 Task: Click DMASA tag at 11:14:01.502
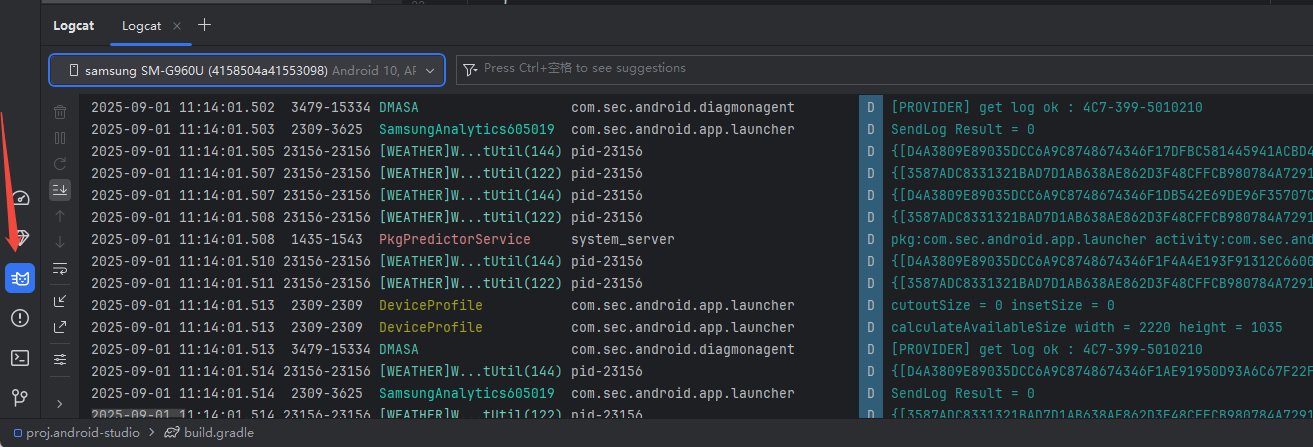[x=399, y=107]
